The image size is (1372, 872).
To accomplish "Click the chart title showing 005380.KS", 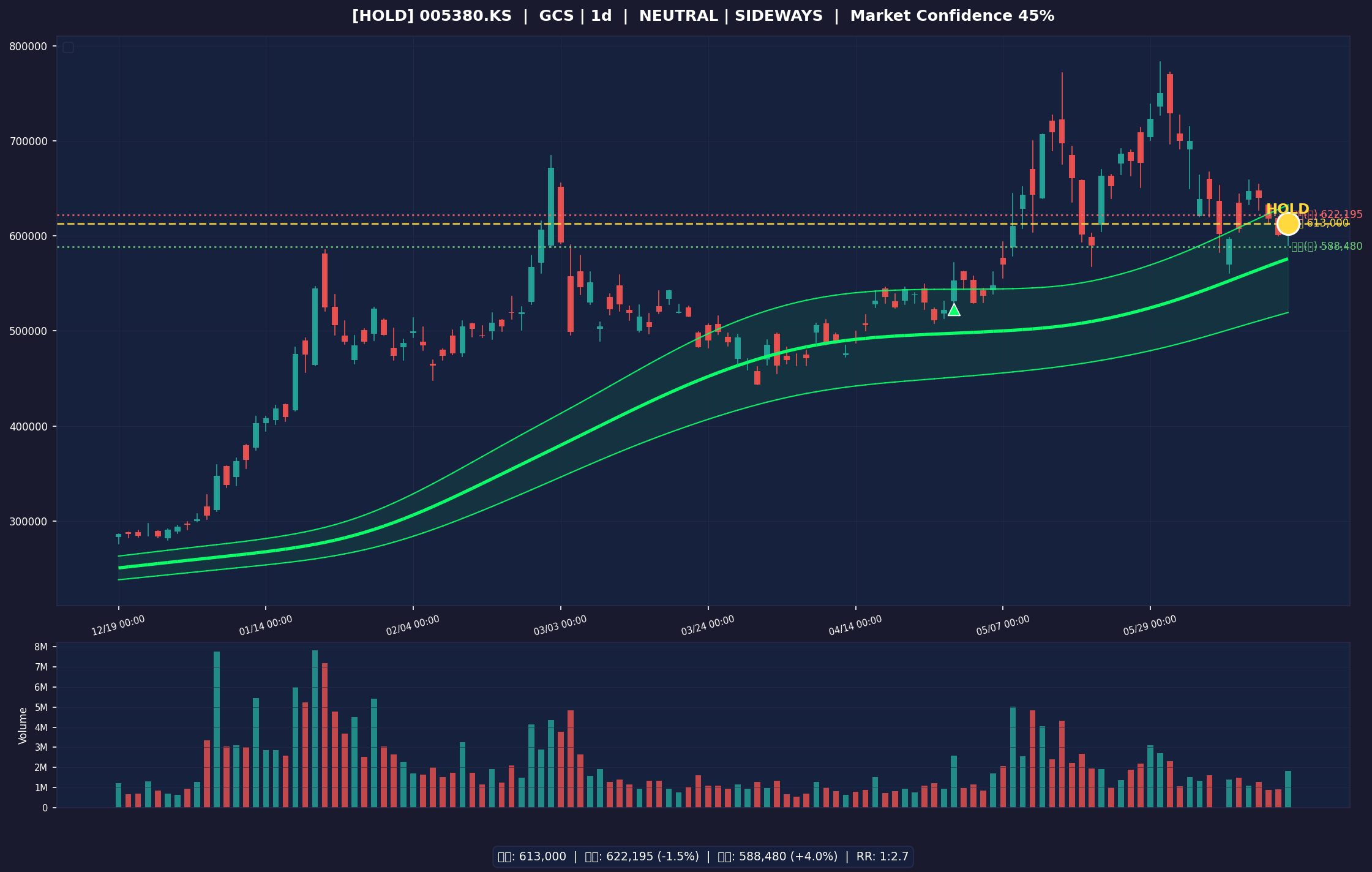I will (x=703, y=17).
